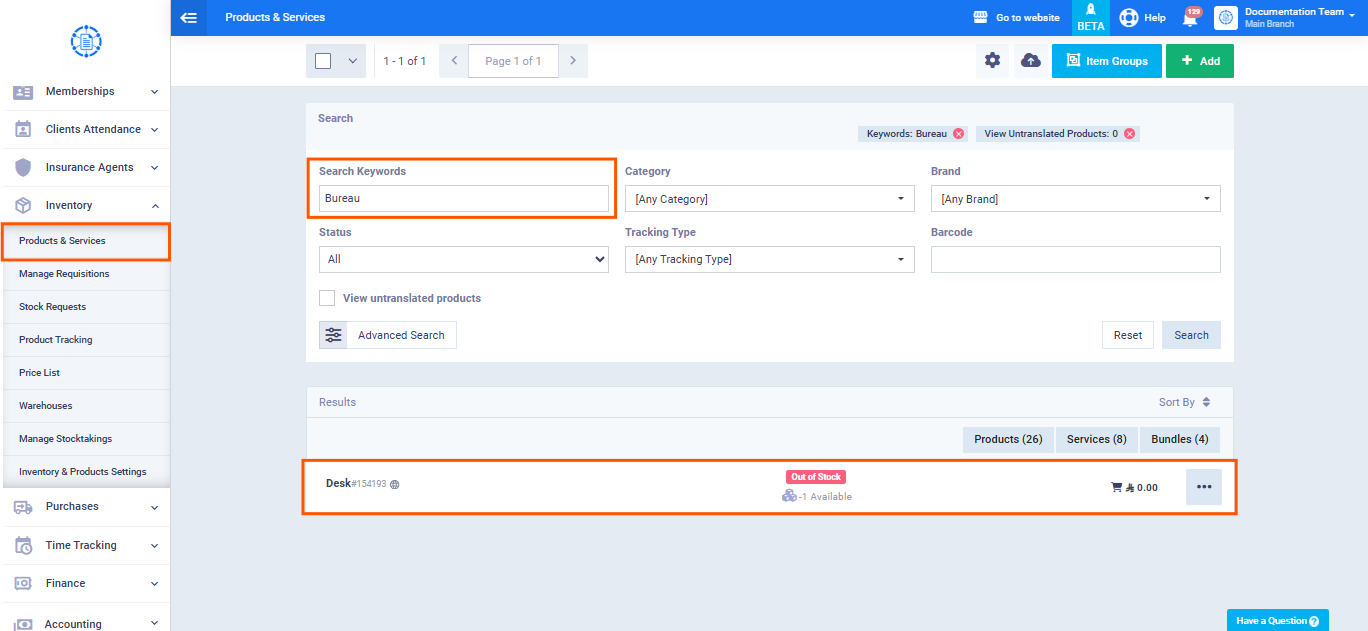The image size is (1368, 631).
Task: Click the Go to website icon
Action: click(981, 17)
